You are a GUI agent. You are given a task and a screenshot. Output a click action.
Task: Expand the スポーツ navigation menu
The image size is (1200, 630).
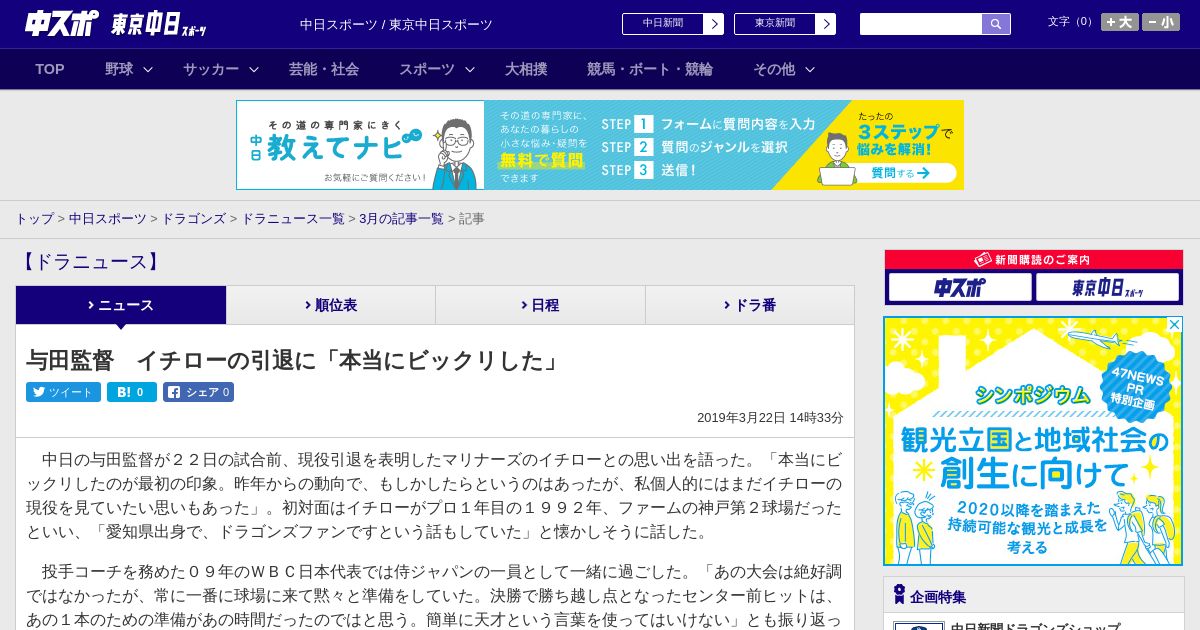[437, 69]
